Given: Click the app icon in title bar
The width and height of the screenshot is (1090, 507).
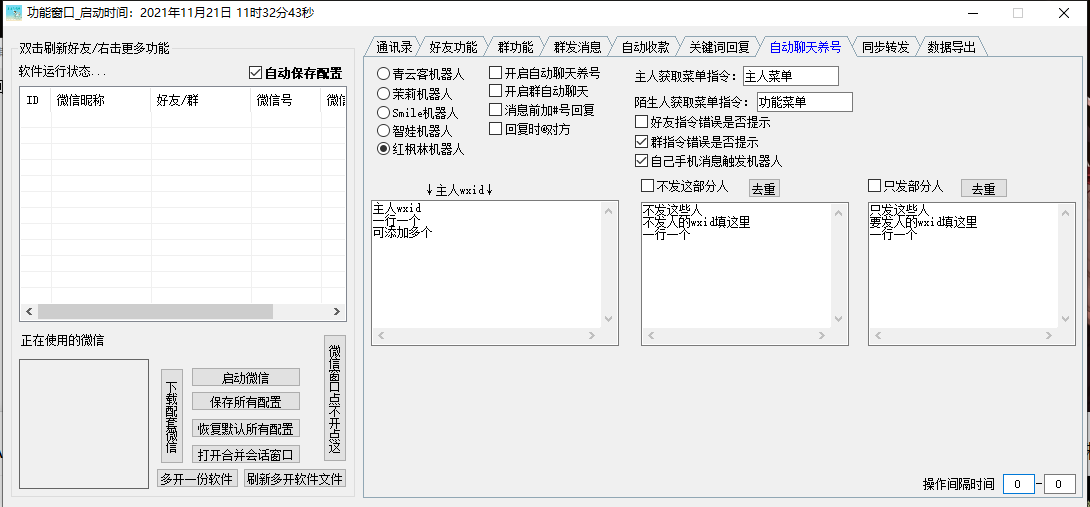Looking at the screenshot, I should 13,13.
